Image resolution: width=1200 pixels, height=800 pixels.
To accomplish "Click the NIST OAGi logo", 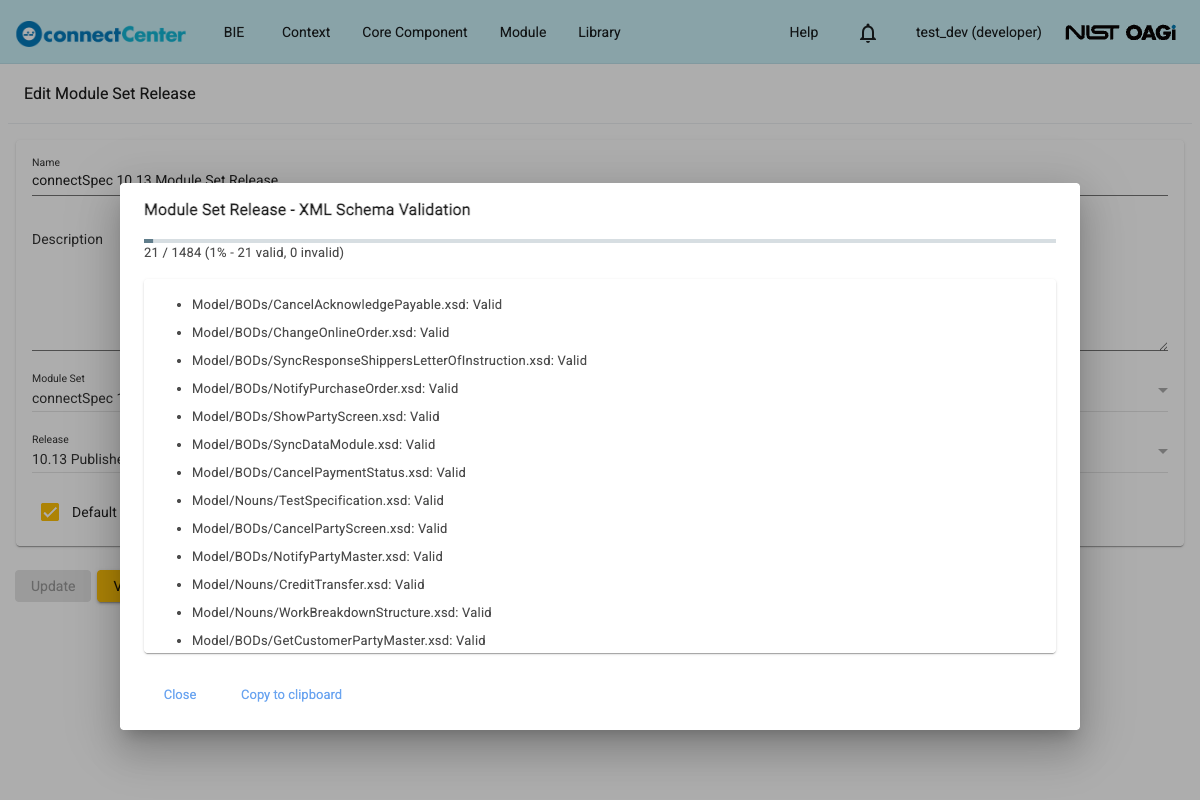I will click(1120, 33).
